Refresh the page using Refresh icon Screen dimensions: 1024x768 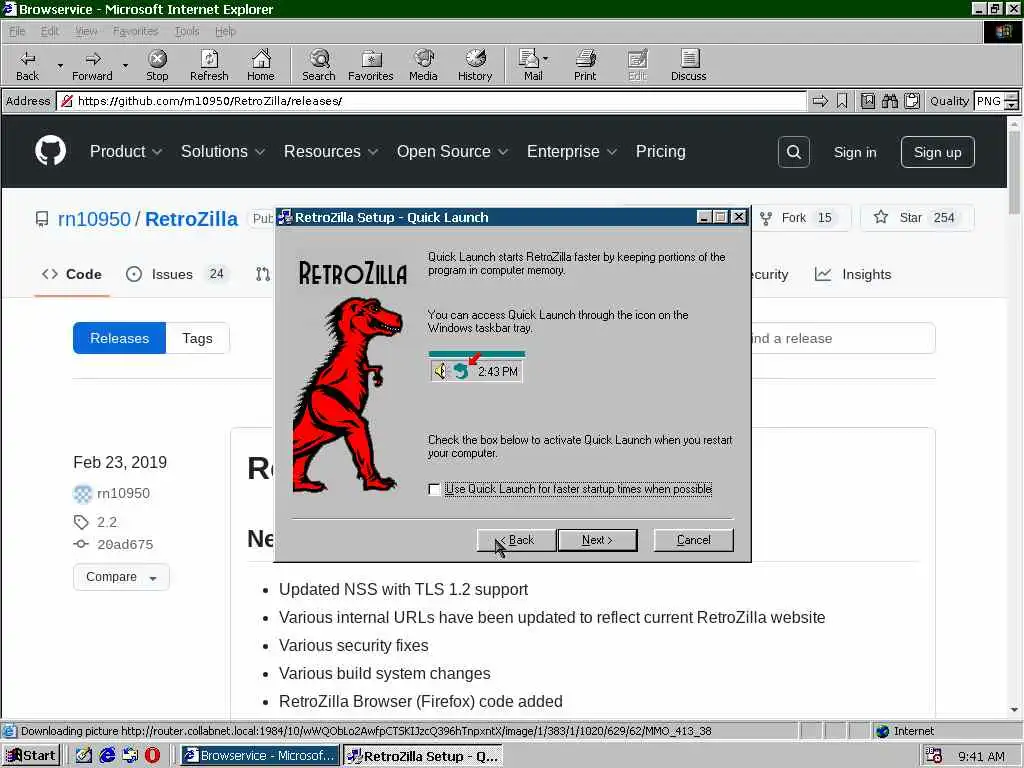209,65
